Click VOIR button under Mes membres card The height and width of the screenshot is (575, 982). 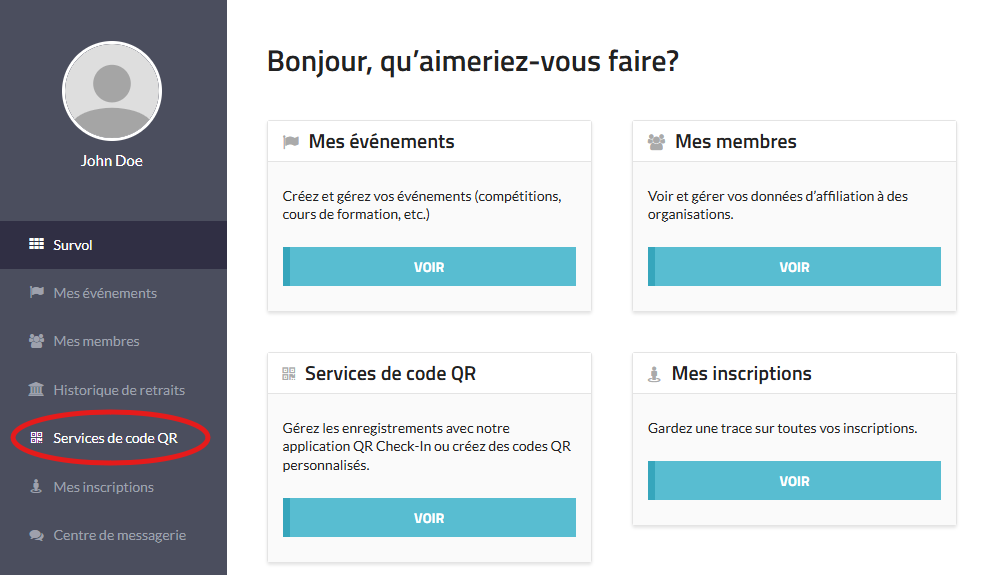click(794, 267)
